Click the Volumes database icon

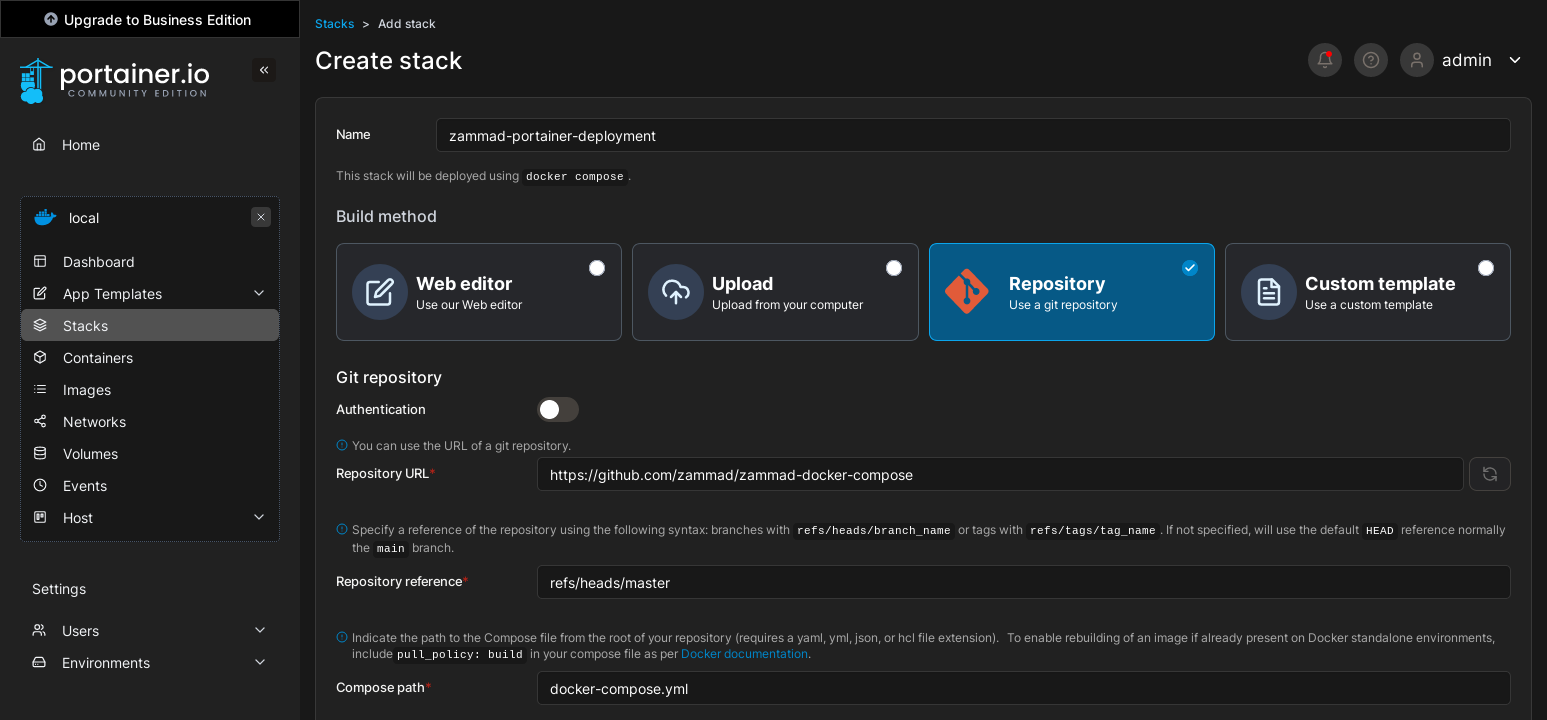point(40,453)
